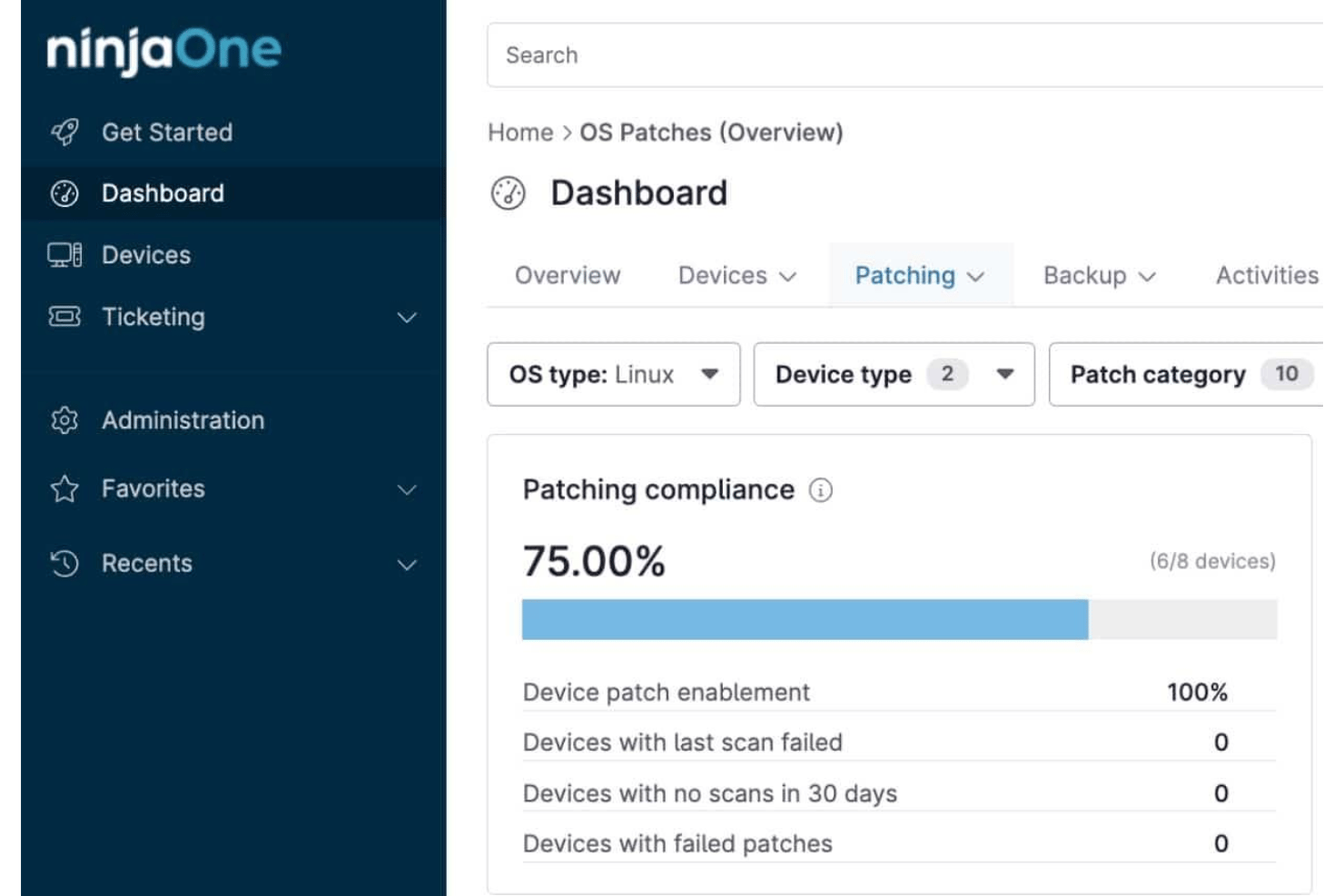Viewport: 1344px width, 896px height.
Task: Click the Patch category count badge 10
Action: pyautogui.click(x=1286, y=374)
